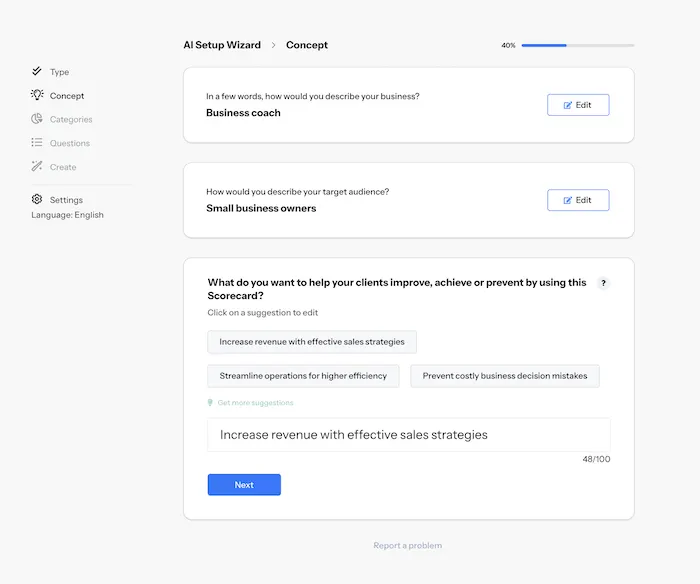Go back to AI Setup Wizard breadcrumb
Viewport: 700px width, 584px height.
point(222,45)
